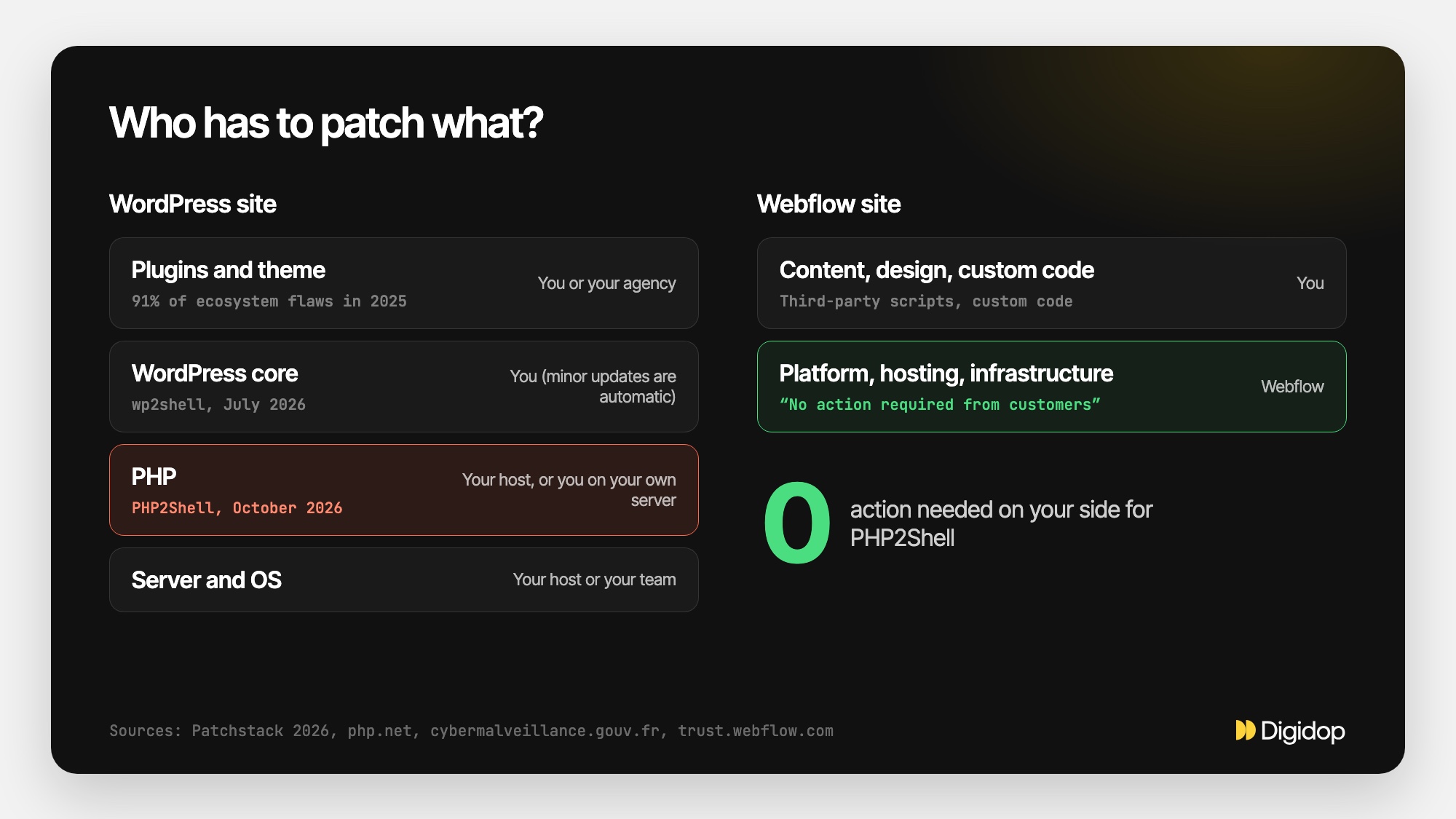
Task: Click the 'wp2shell, July 2026' subtitle
Action: (x=218, y=405)
